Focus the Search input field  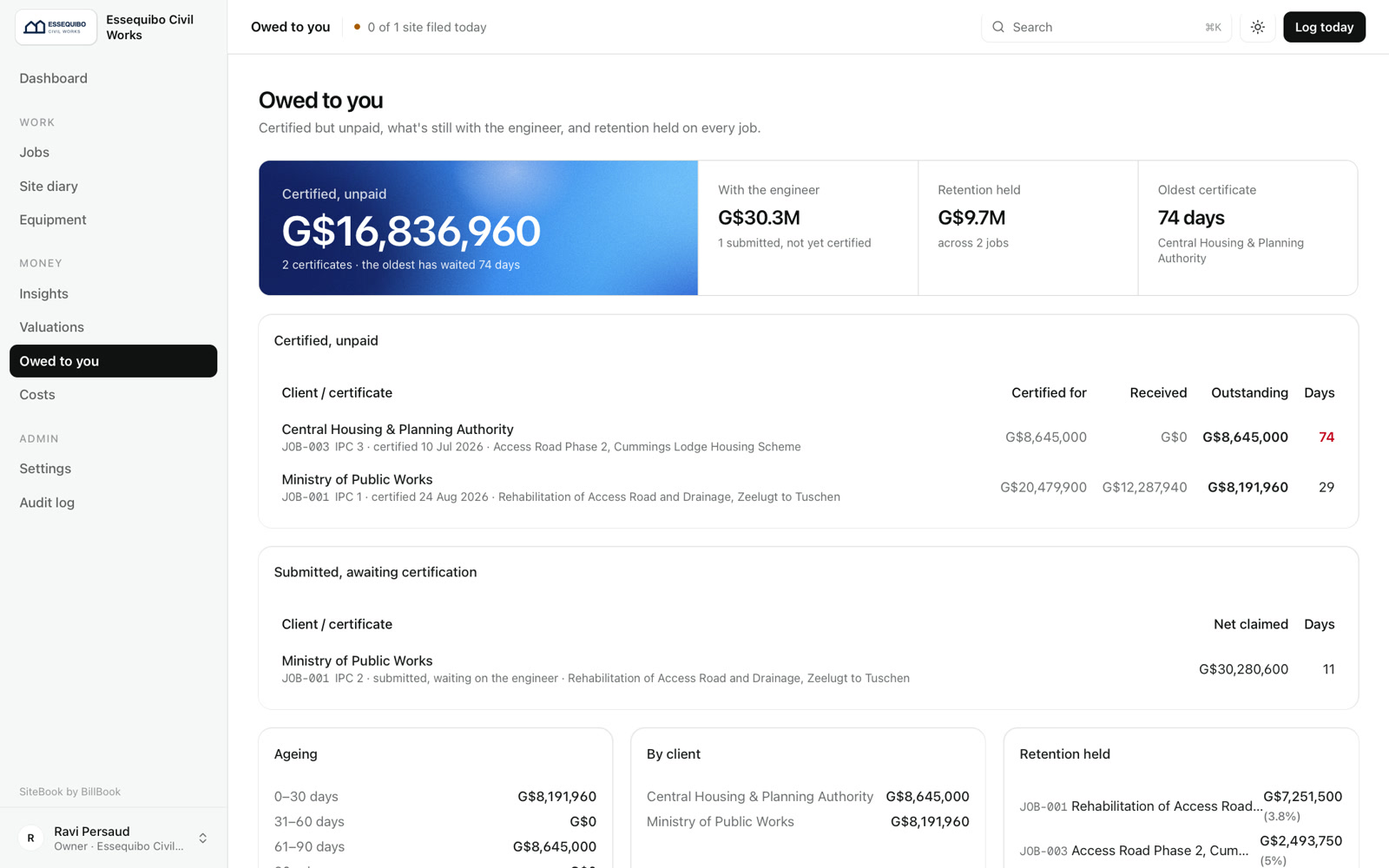click(x=1106, y=27)
